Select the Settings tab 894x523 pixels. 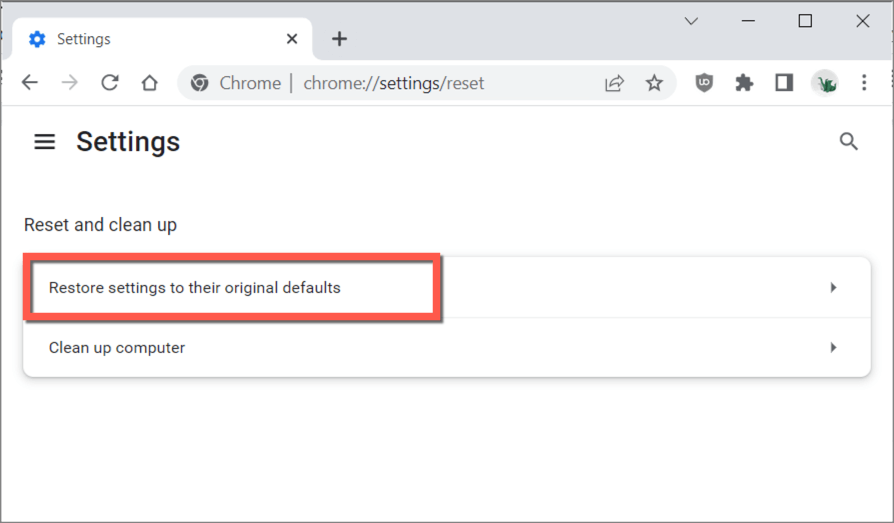162,39
